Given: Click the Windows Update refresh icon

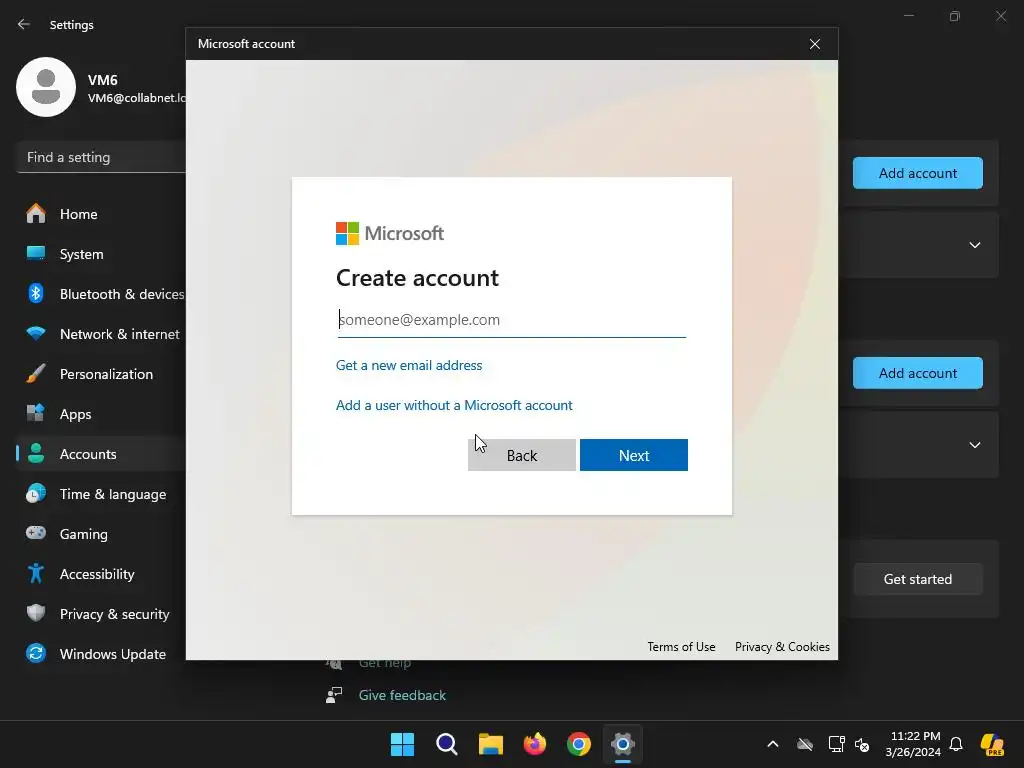Looking at the screenshot, I should (36, 653).
